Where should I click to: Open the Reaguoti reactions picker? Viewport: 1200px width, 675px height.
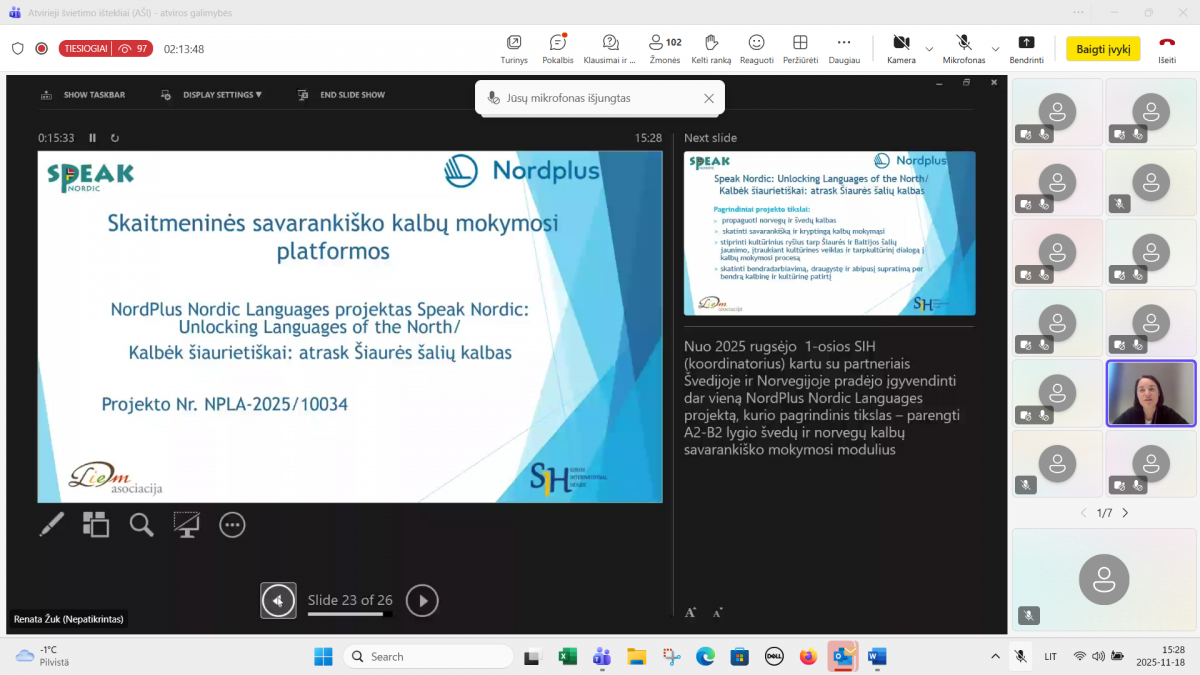click(756, 48)
